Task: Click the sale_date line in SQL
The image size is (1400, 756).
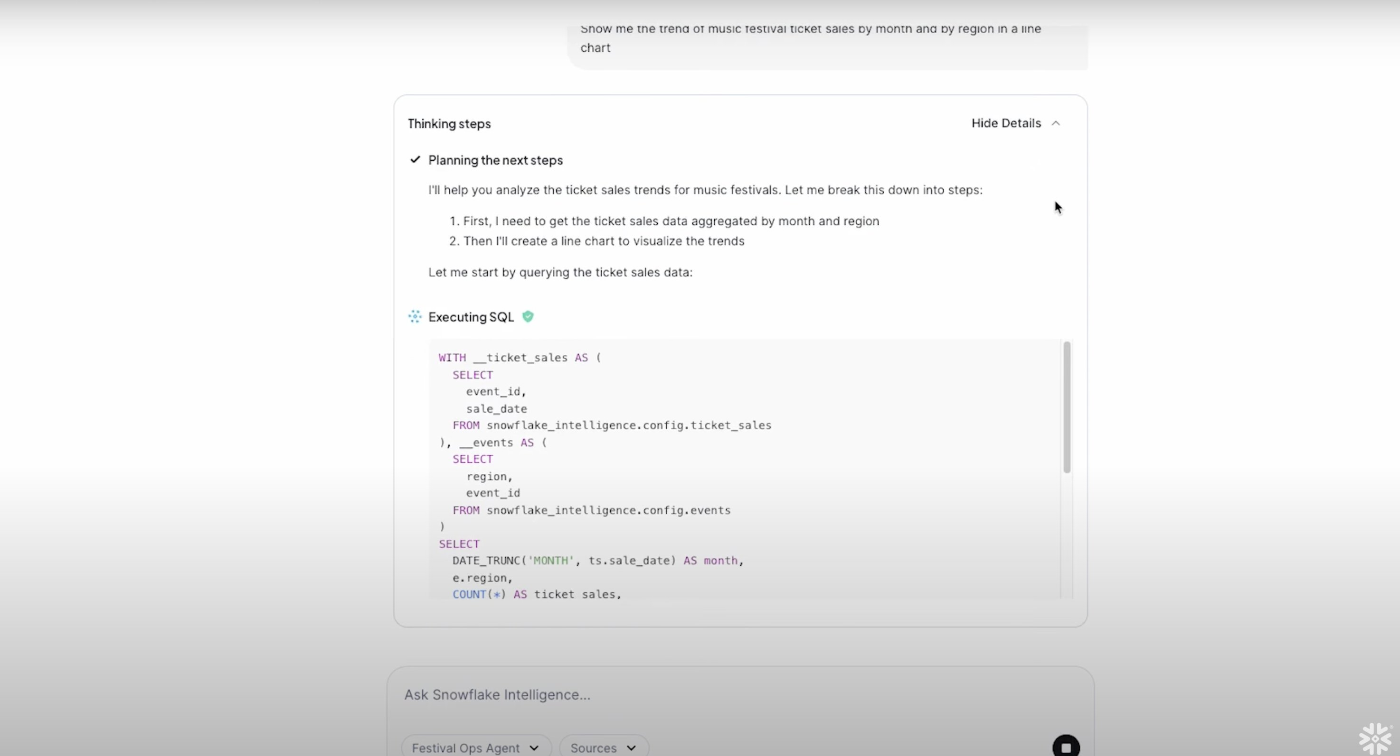Action: click(496, 408)
